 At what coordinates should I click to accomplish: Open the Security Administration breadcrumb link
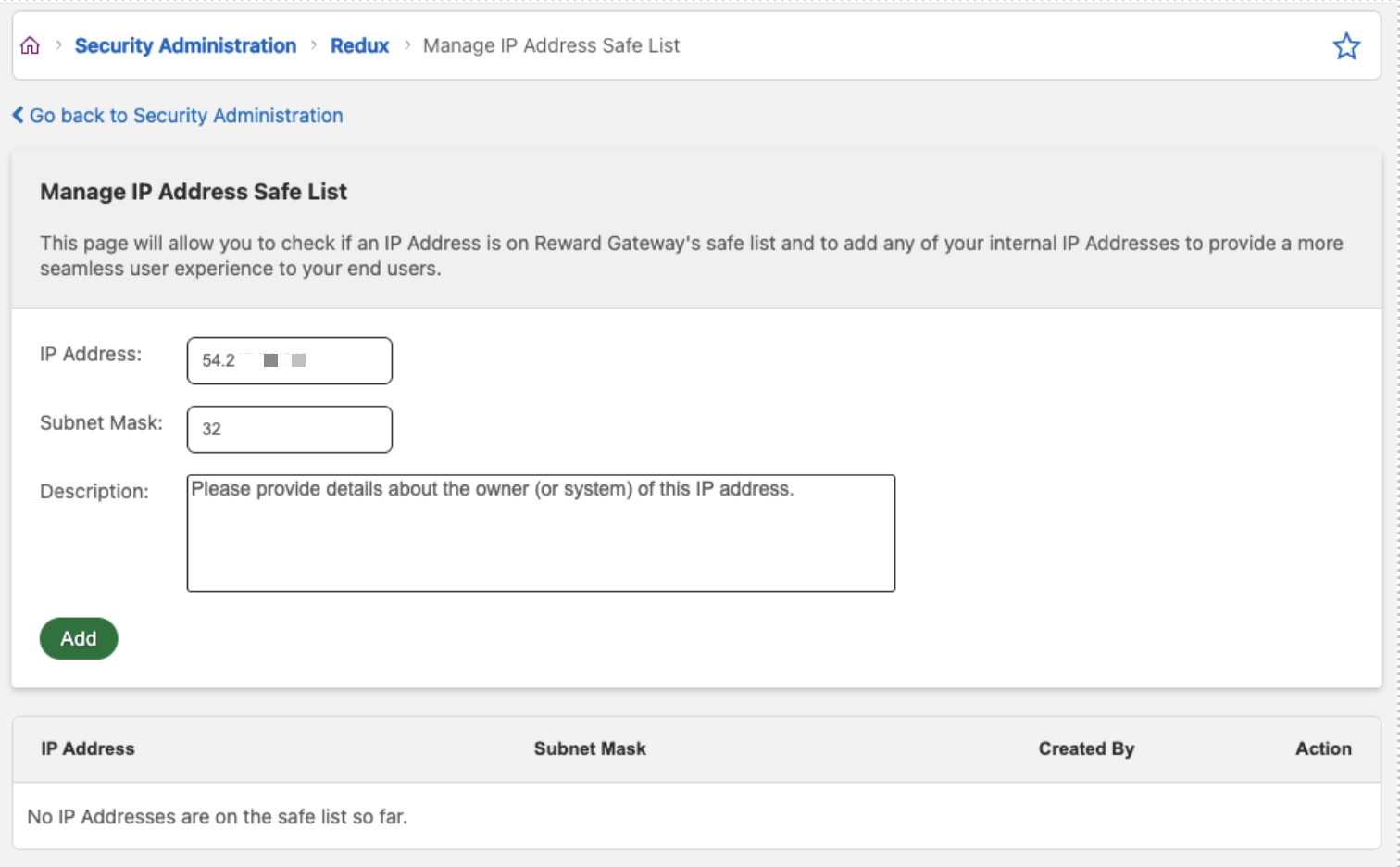185,44
